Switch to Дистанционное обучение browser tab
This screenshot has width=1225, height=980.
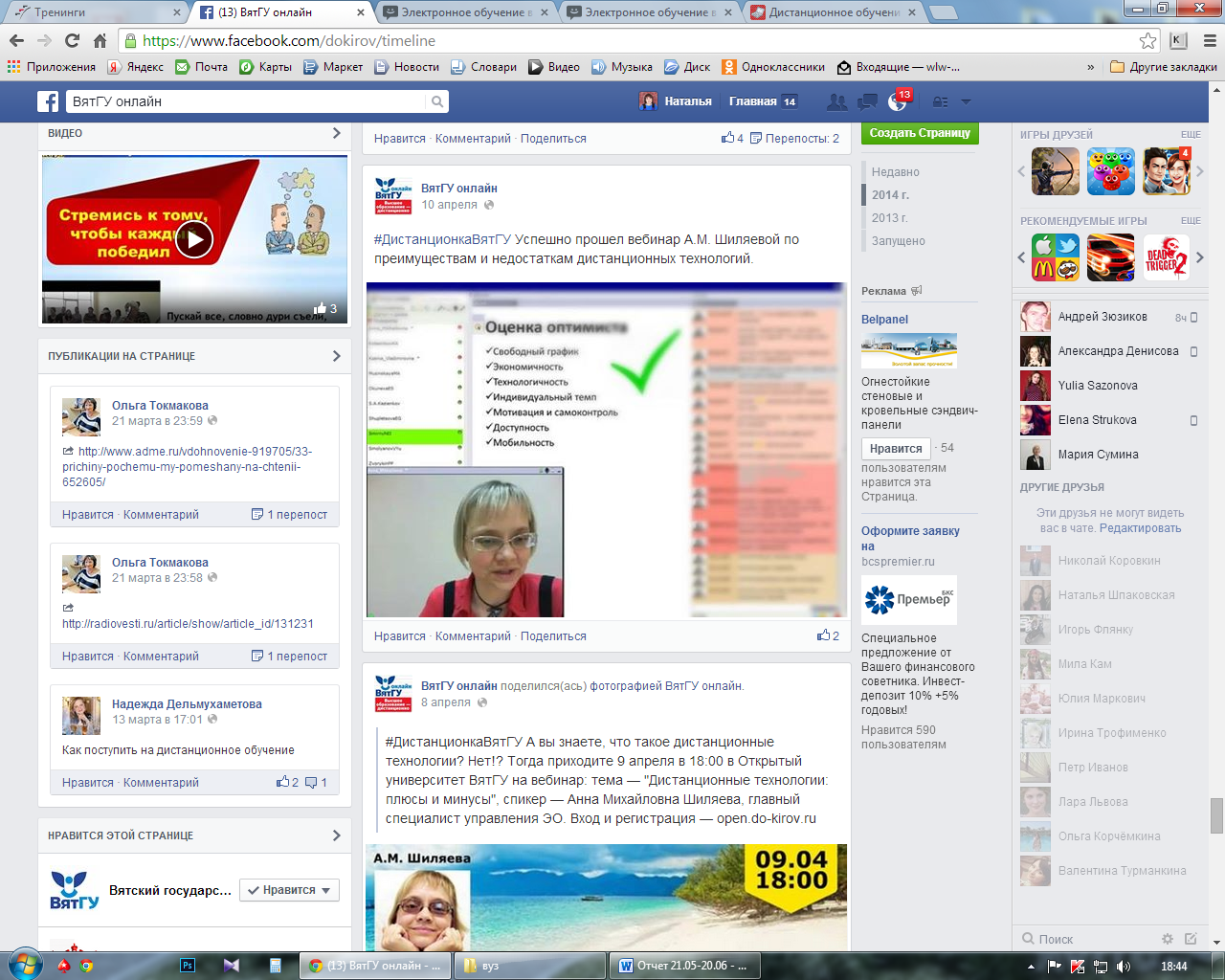click(x=834, y=12)
